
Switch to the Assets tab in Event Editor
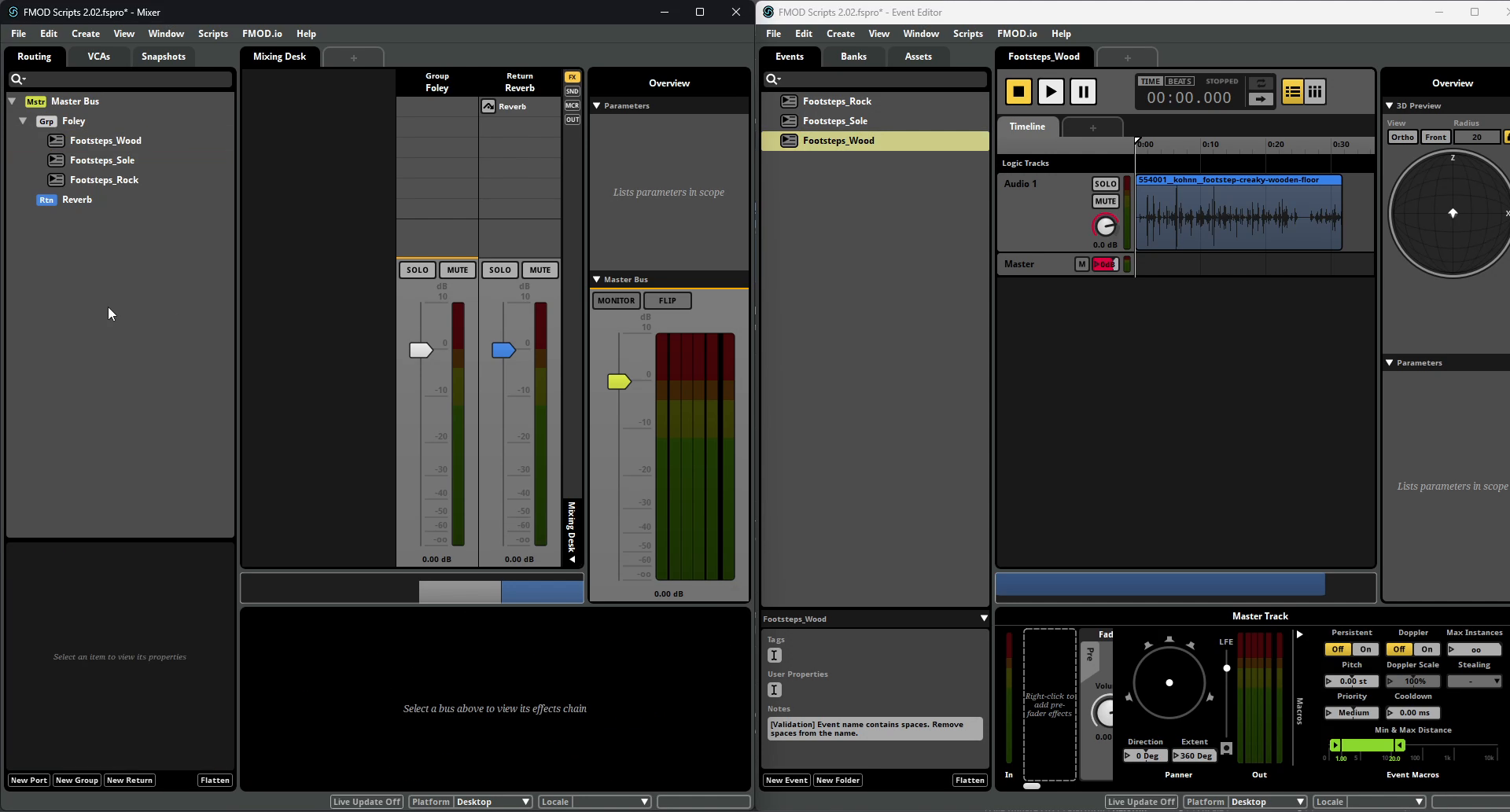tap(918, 57)
